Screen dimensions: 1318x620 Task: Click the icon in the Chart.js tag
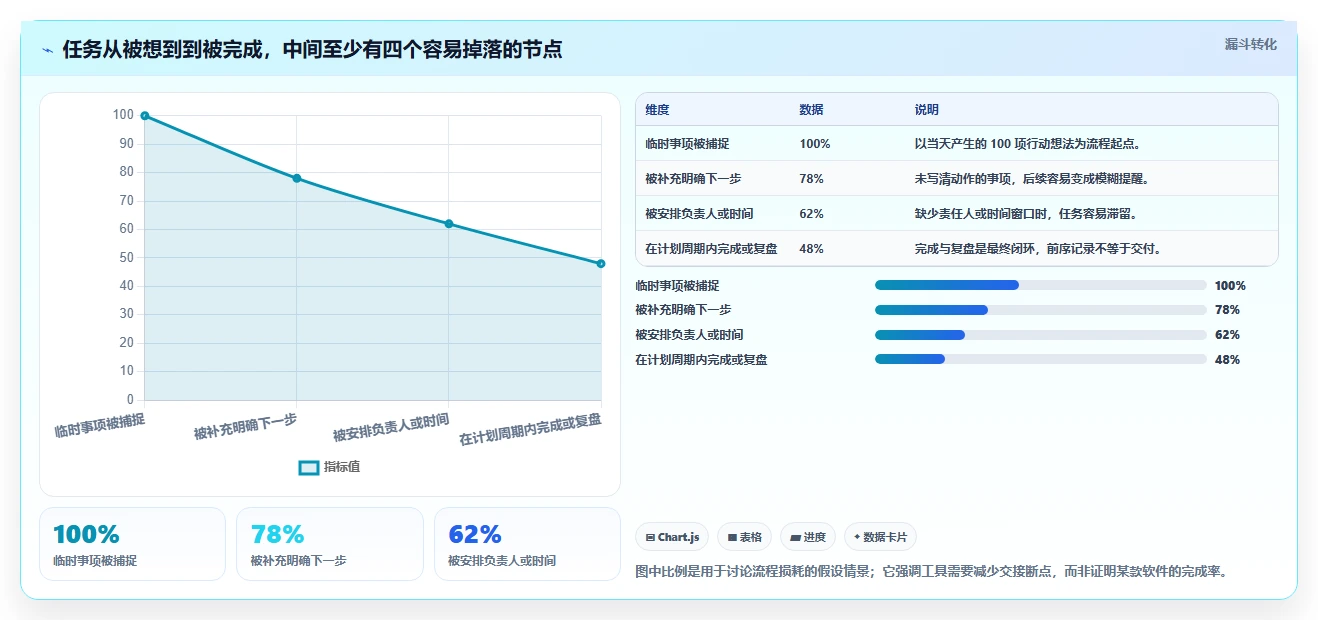click(650, 538)
